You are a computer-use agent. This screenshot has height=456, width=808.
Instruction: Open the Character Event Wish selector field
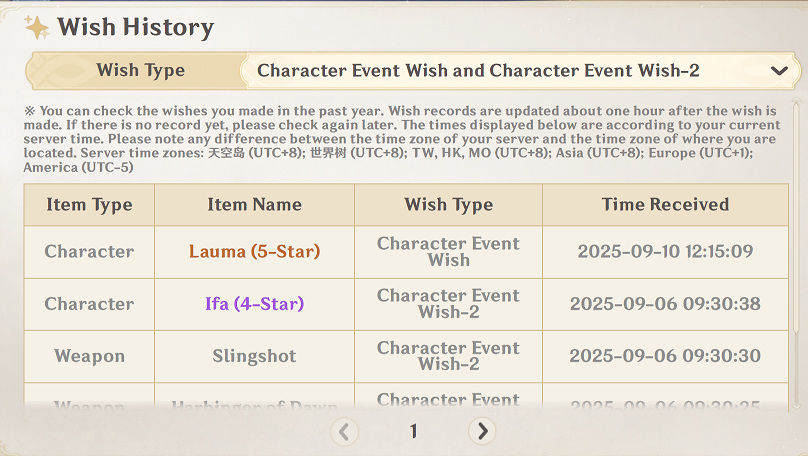point(521,71)
